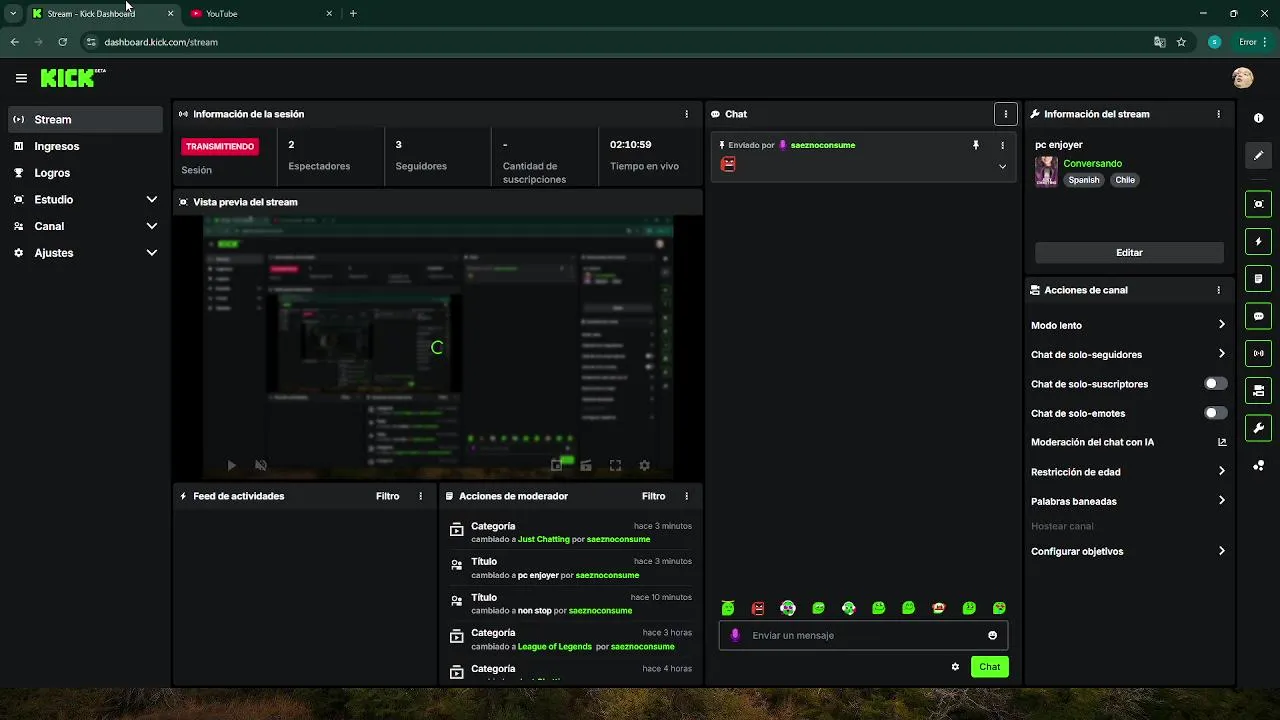
Task: Click the Just Chatting link in moderator actions
Action: point(543,539)
